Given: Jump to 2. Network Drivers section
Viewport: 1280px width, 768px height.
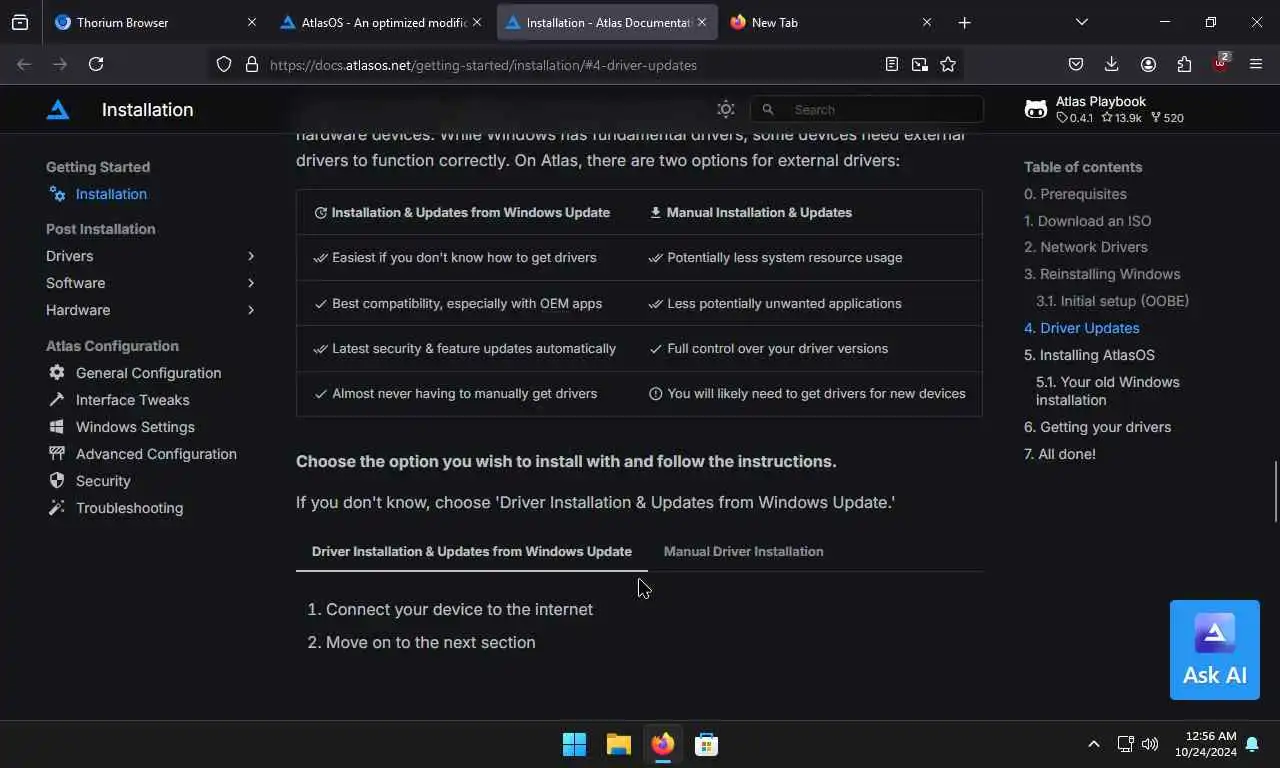Looking at the screenshot, I should tap(1086, 247).
